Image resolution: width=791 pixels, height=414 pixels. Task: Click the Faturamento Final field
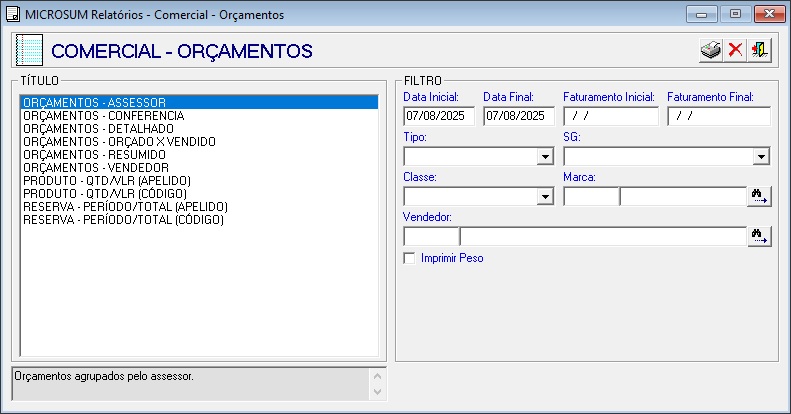(x=719, y=116)
